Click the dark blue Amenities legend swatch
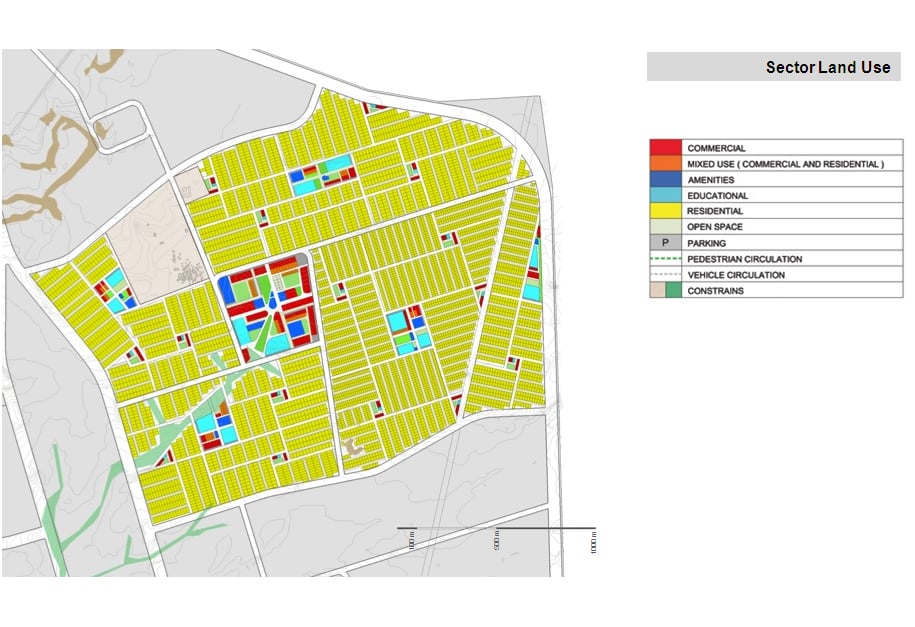The width and height of the screenshot is (915, 627). 665,179
